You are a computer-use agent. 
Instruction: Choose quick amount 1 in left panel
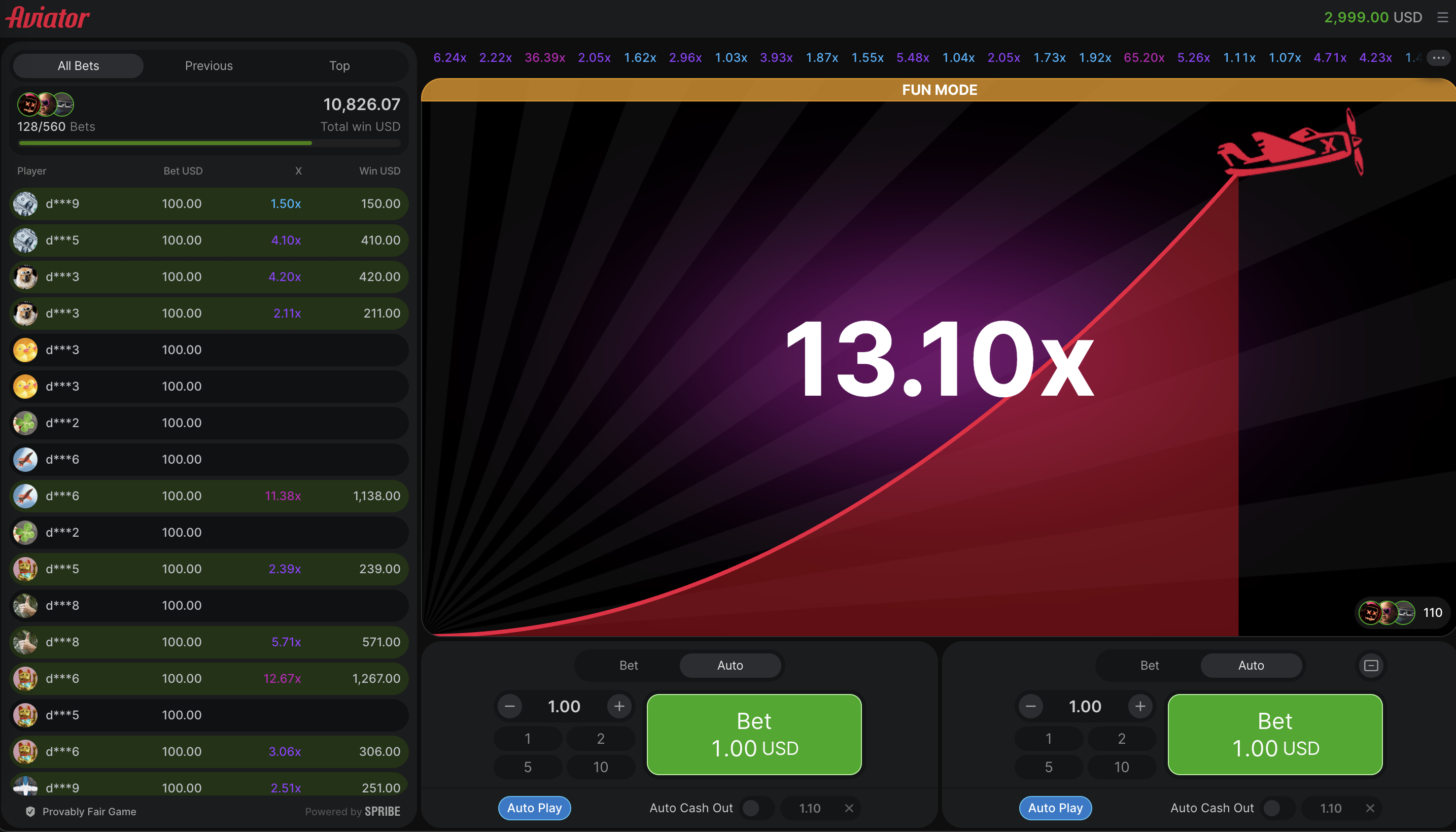click(x=528, y=738)
